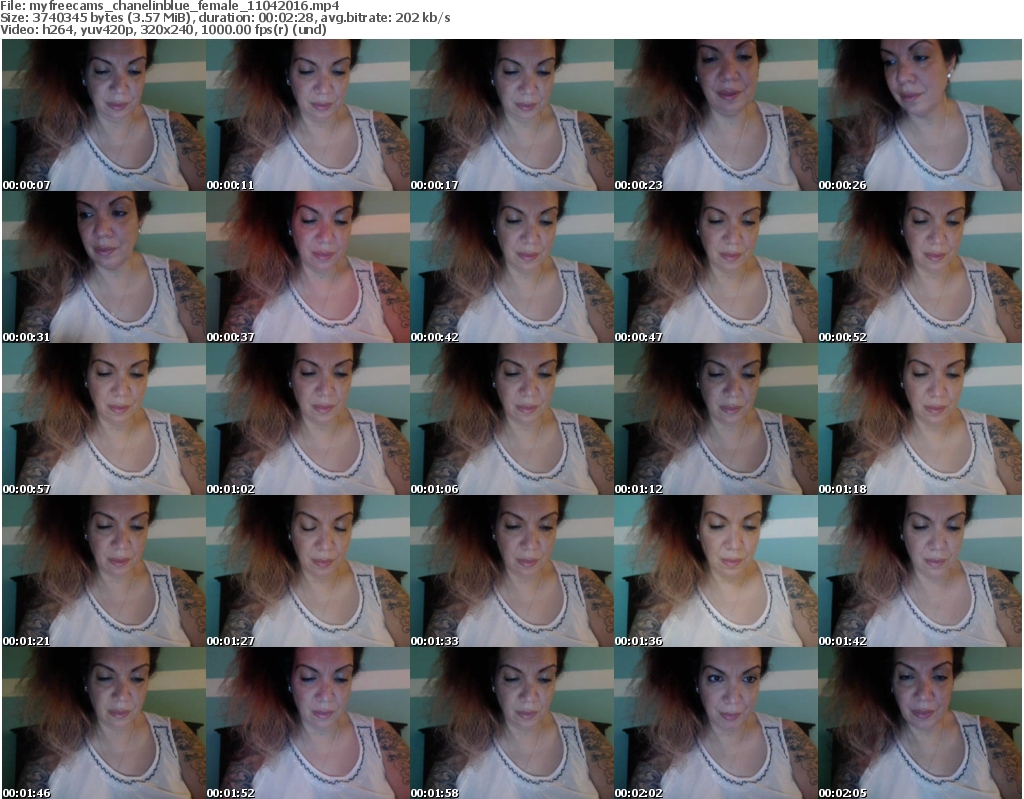Select the frame at 00:00:11
The image size is (1024, 799).
pos(307,115)
